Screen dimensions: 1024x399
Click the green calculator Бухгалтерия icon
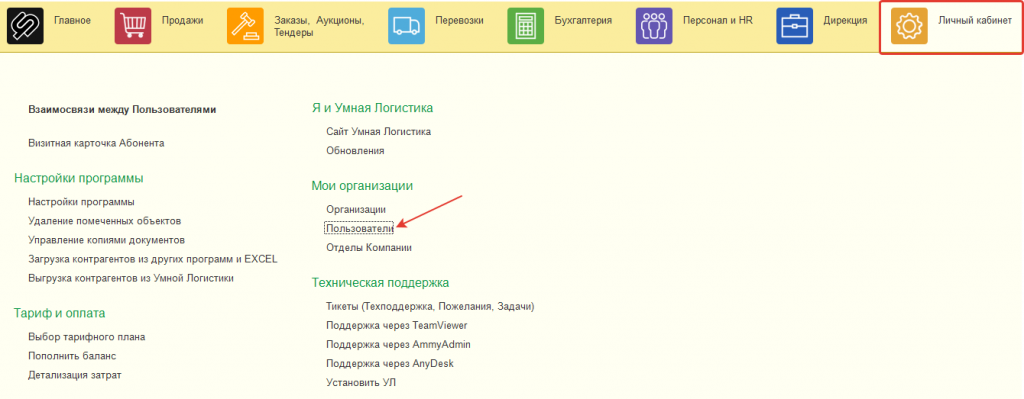pyautogui.click(x=526, y=26)
